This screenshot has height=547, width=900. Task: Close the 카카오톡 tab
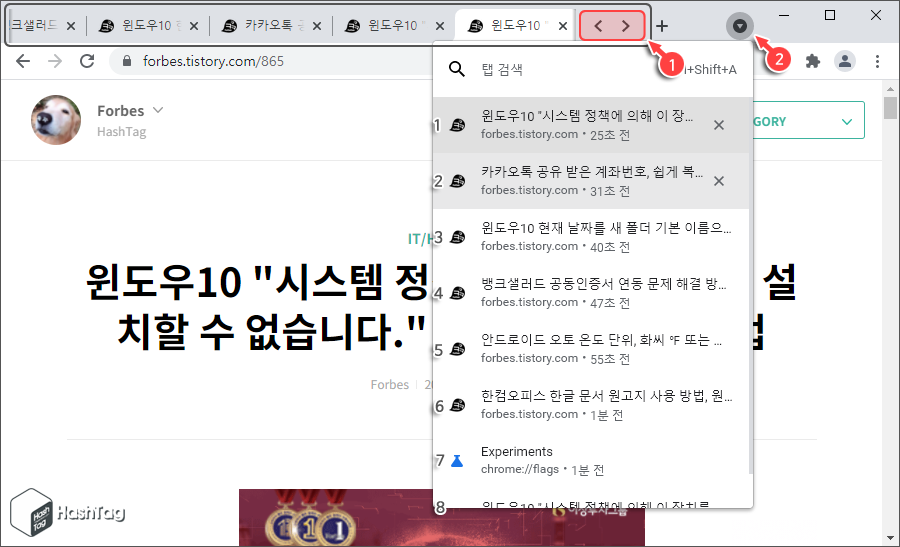(x=317, y=26)
